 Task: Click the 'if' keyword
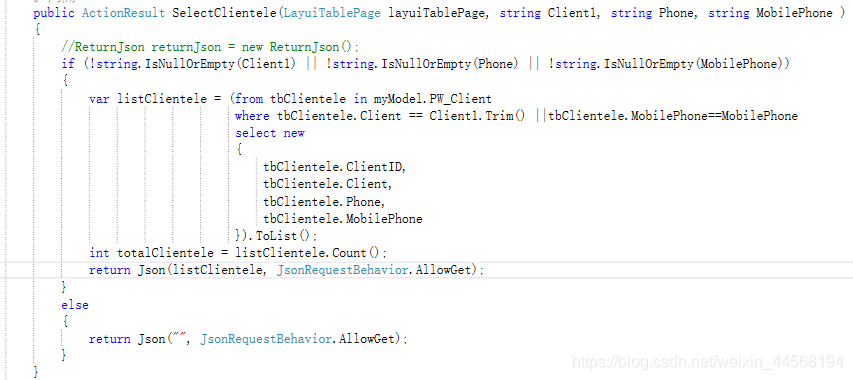click(68, 64)
